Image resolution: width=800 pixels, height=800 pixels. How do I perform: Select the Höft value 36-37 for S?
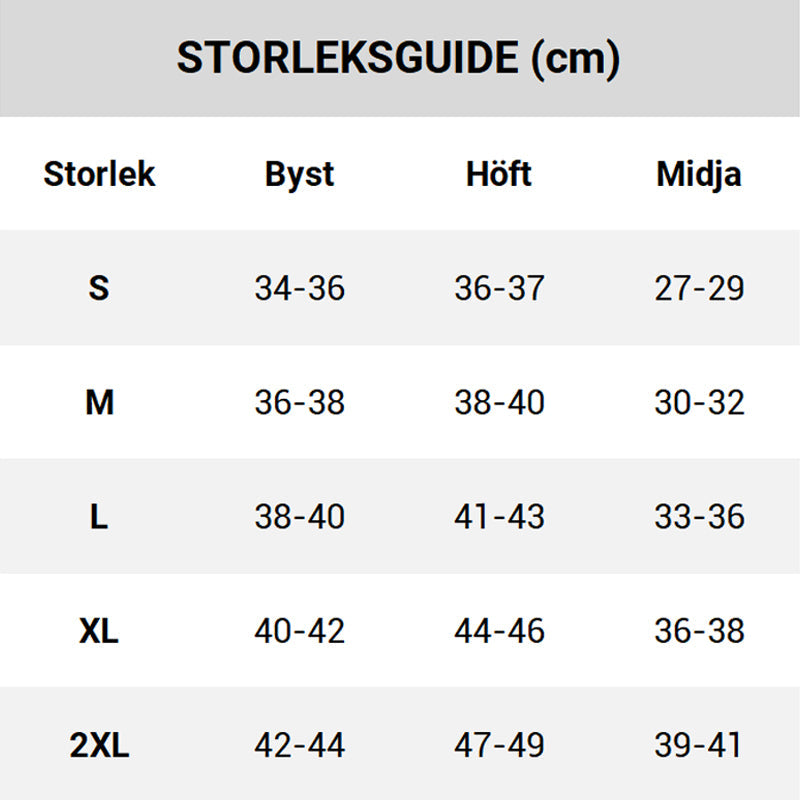coord(499,288)
